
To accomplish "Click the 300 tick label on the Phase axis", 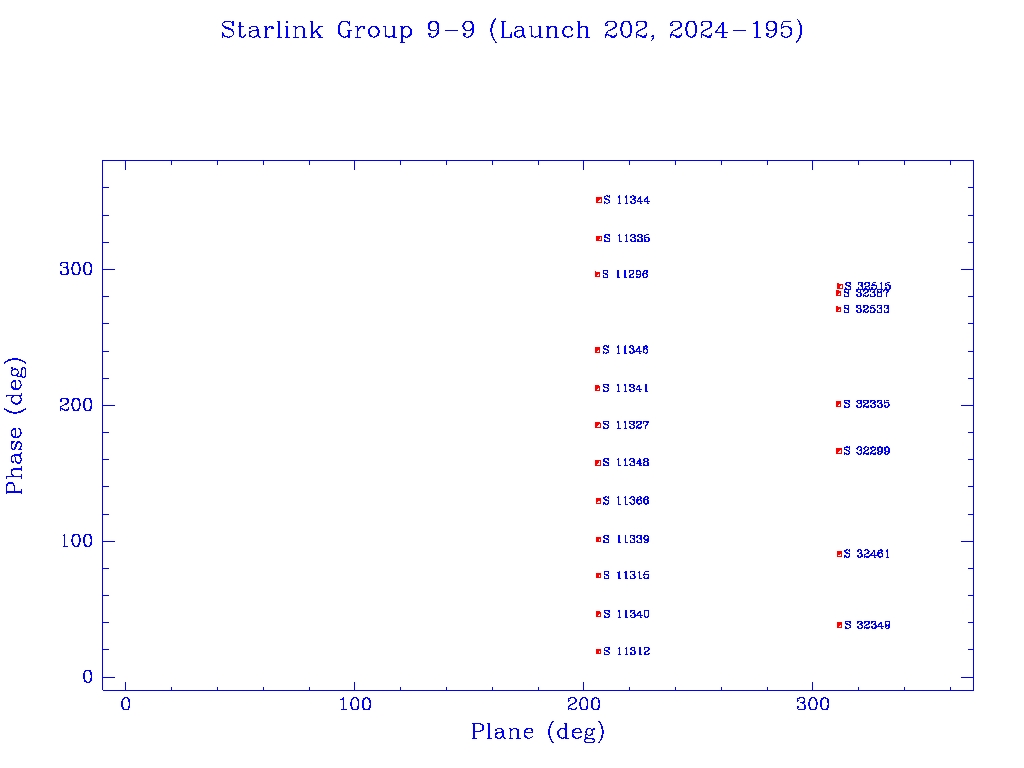I will pyautogui.click(x=80, y=270).
